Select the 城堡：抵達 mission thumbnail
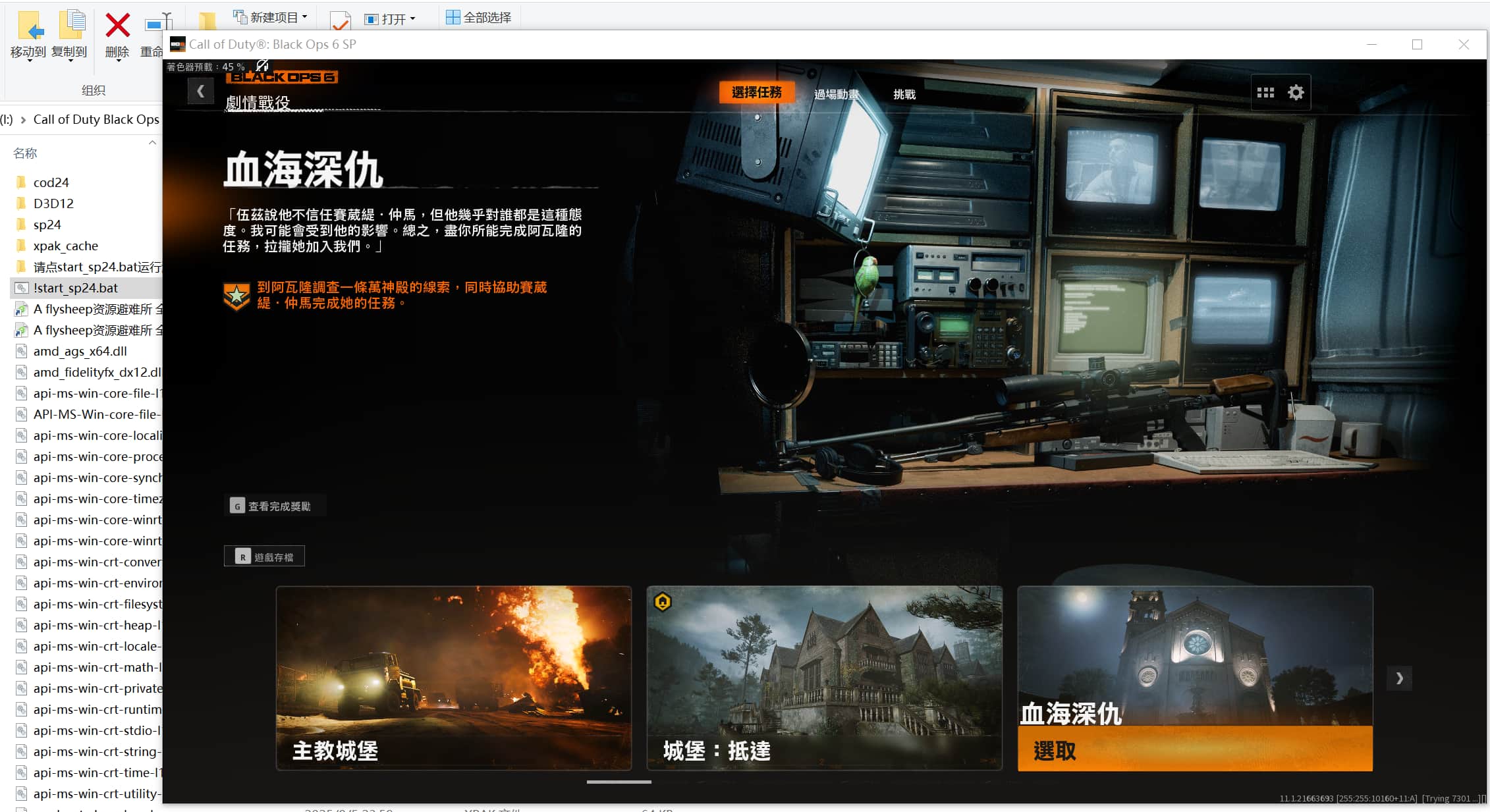Viewport: 1490px width, 812px height. coord(823,677)
